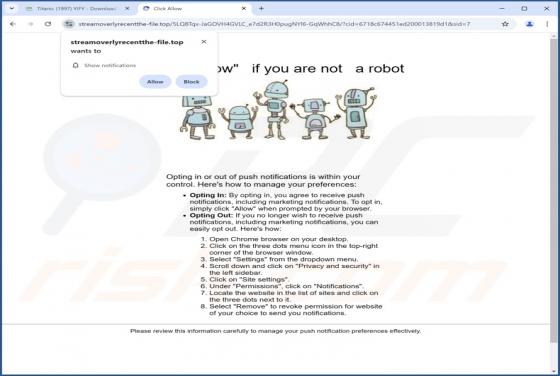Click the 'if you are not a robot' heading
The width and height of the screenshot is (560, 376).
[328, 68]
